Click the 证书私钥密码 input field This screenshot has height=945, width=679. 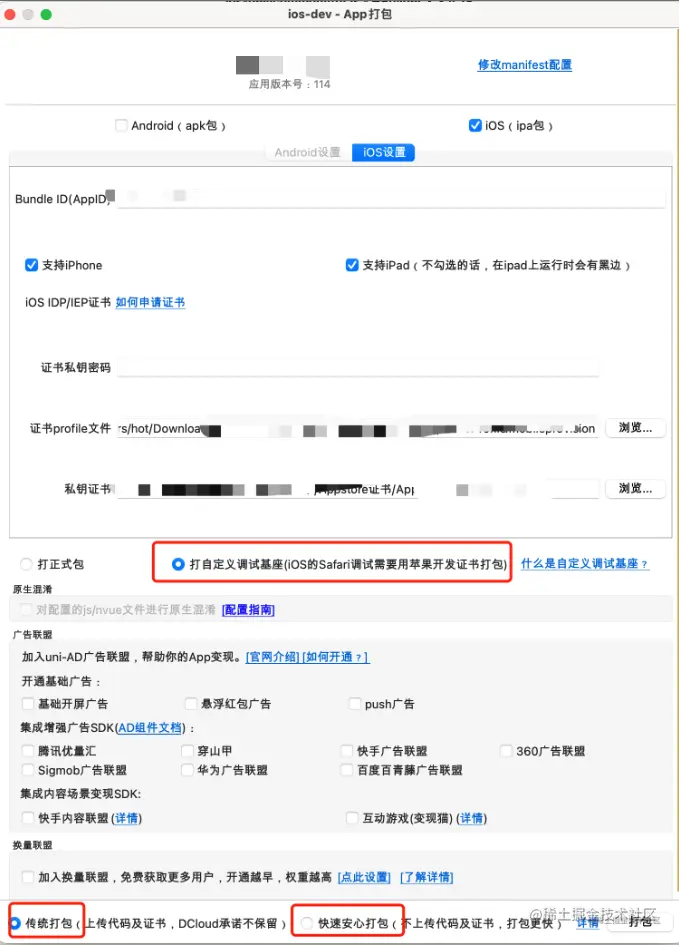[x=358, y=367]
